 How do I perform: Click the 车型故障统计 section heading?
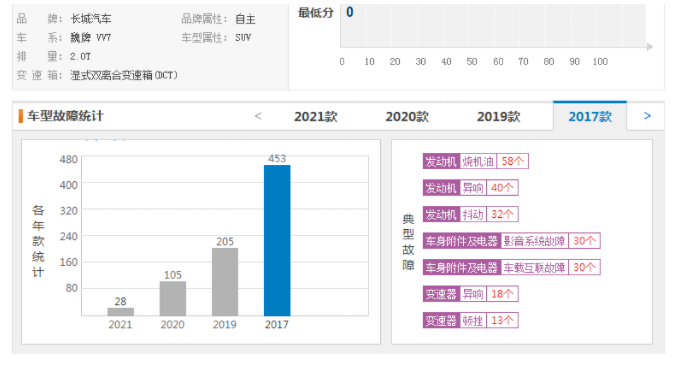pyautogui.click(x=65, y=116)
